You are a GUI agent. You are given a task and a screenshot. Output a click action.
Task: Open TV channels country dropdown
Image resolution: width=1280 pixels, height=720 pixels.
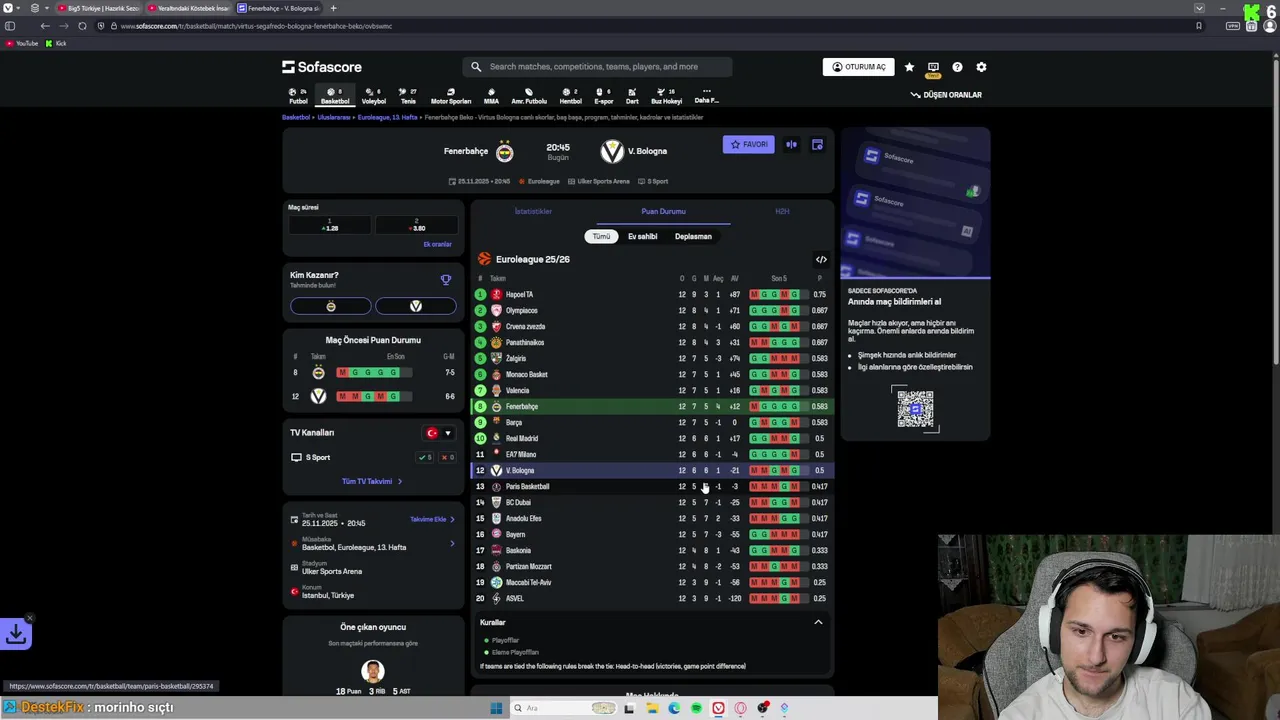click(x=439, y=433)
